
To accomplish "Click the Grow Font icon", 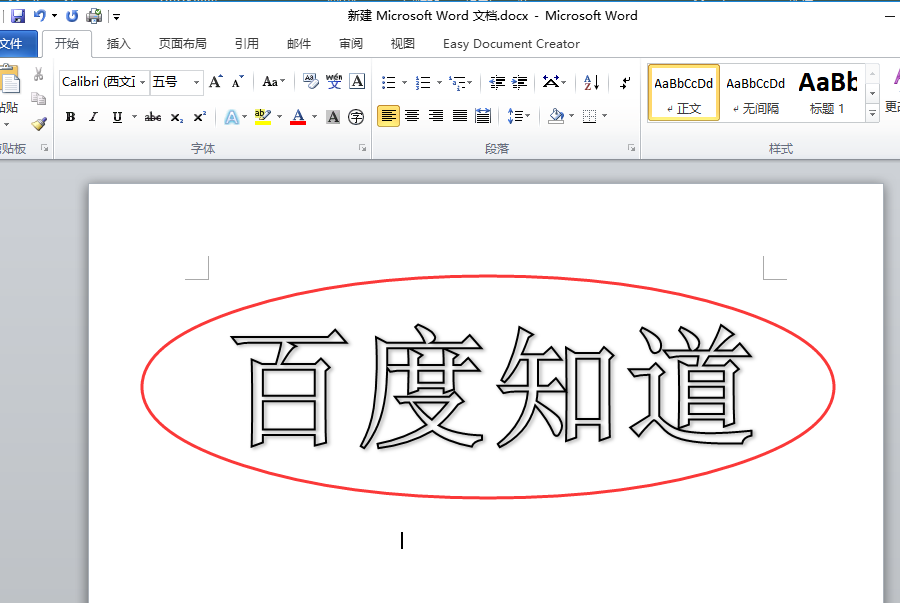I will pyautogui.click(x=215, y=82).
